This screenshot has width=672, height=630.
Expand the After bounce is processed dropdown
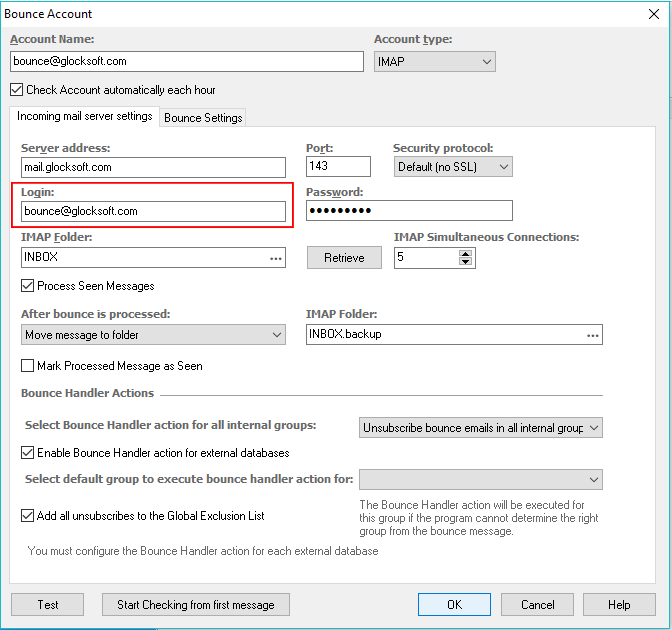[x=153, y=335]
